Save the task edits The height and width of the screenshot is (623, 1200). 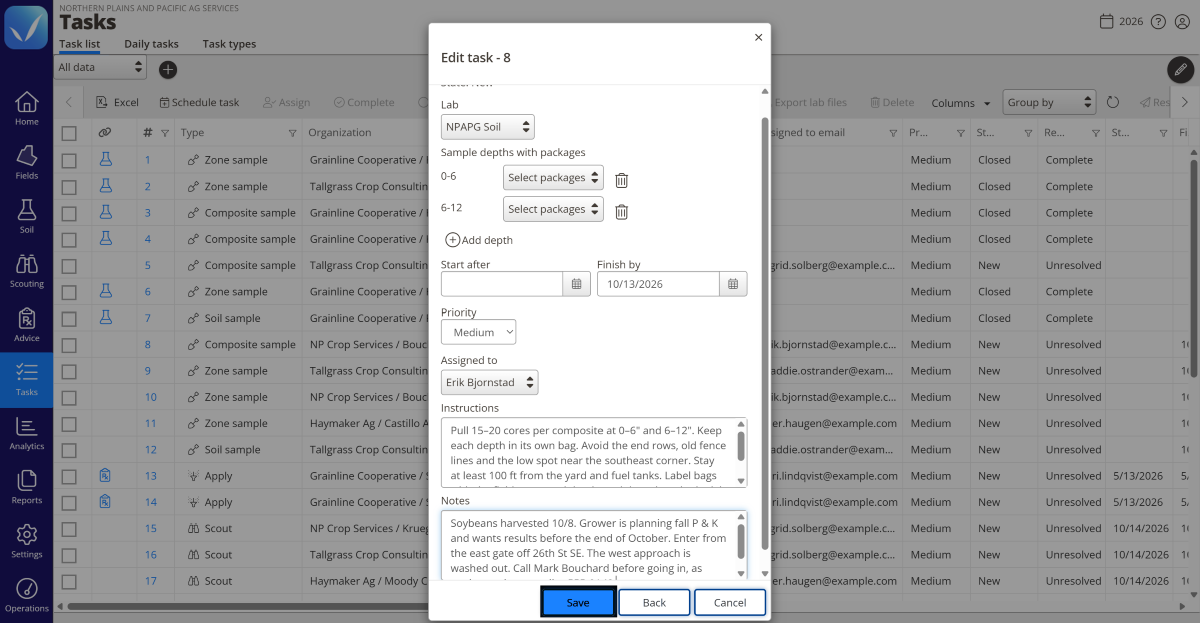[578, 602]
